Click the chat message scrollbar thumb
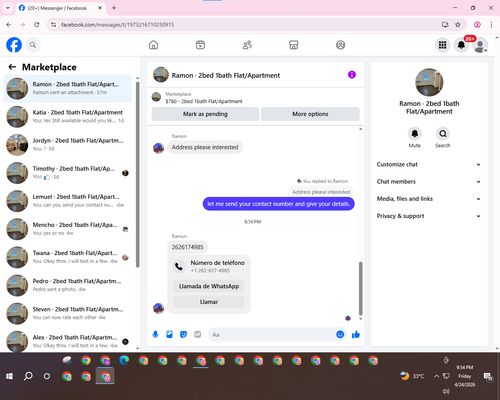 pos(360,288)
